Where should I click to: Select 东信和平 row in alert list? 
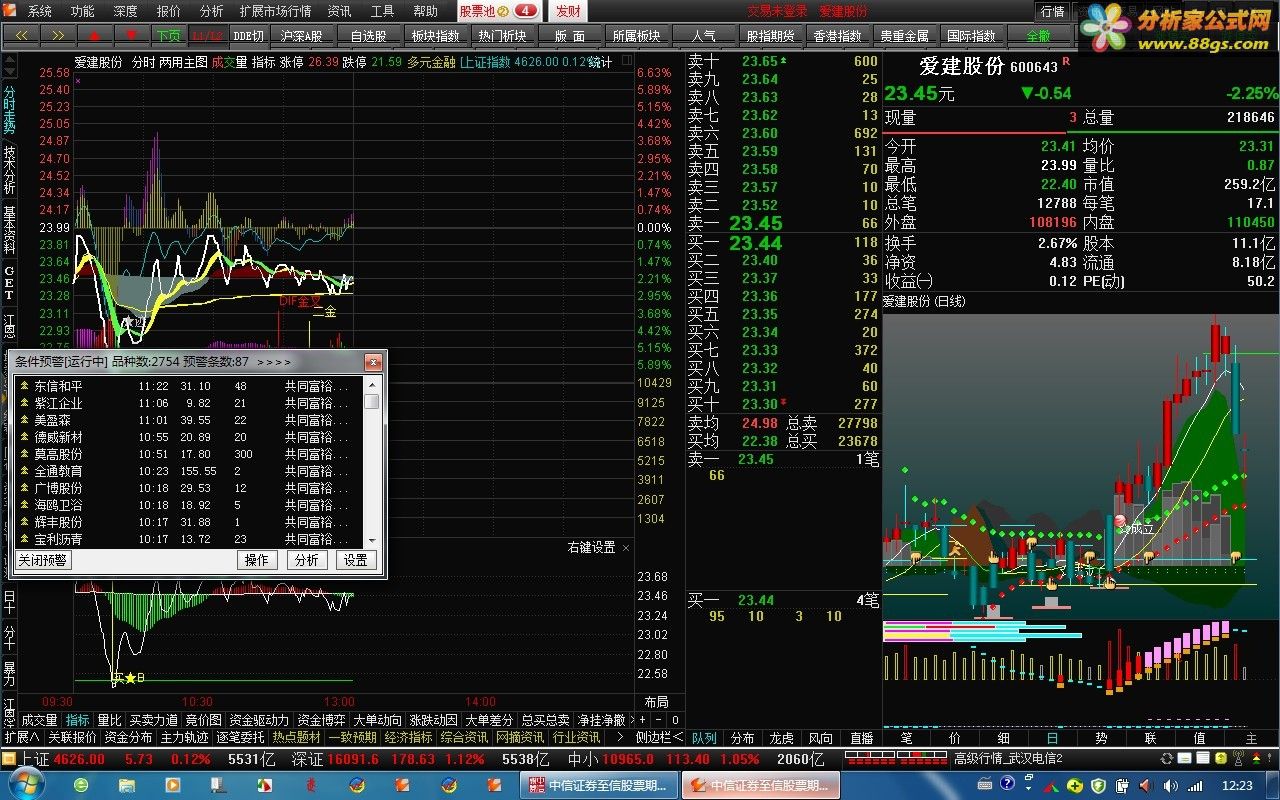click(x=188, y=386)
